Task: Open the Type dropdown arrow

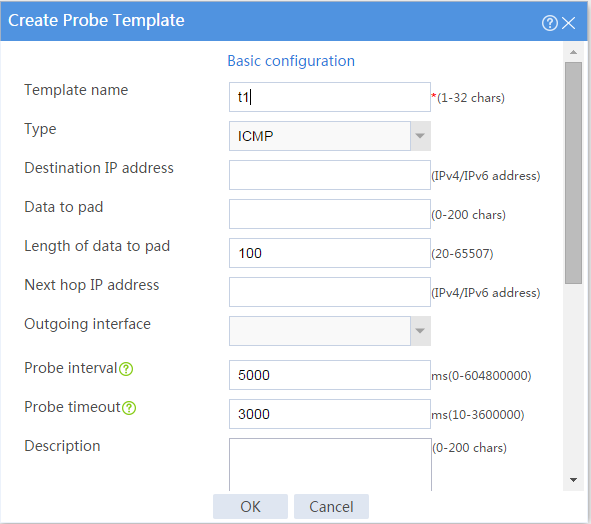Action: click(x=420, y=136)
